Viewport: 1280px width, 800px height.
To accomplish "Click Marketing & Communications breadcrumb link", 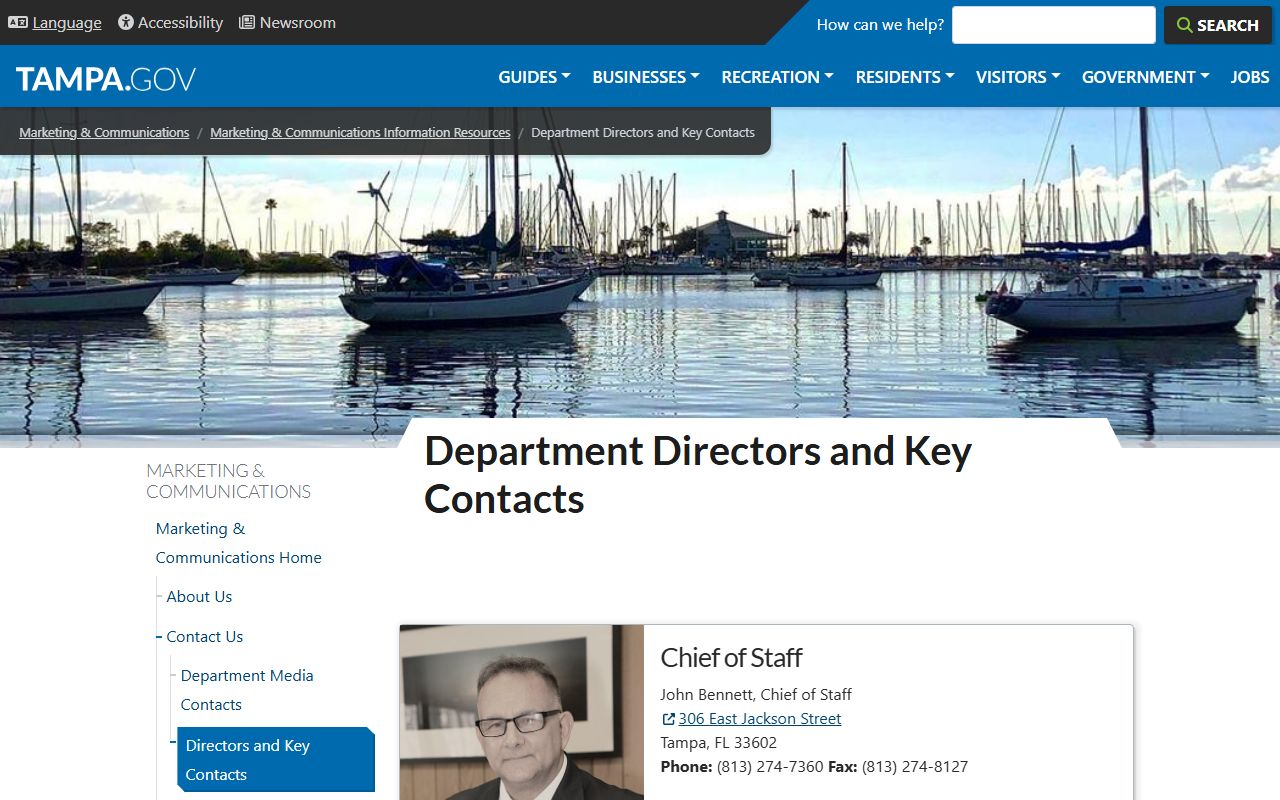I will tap(104, 132).
